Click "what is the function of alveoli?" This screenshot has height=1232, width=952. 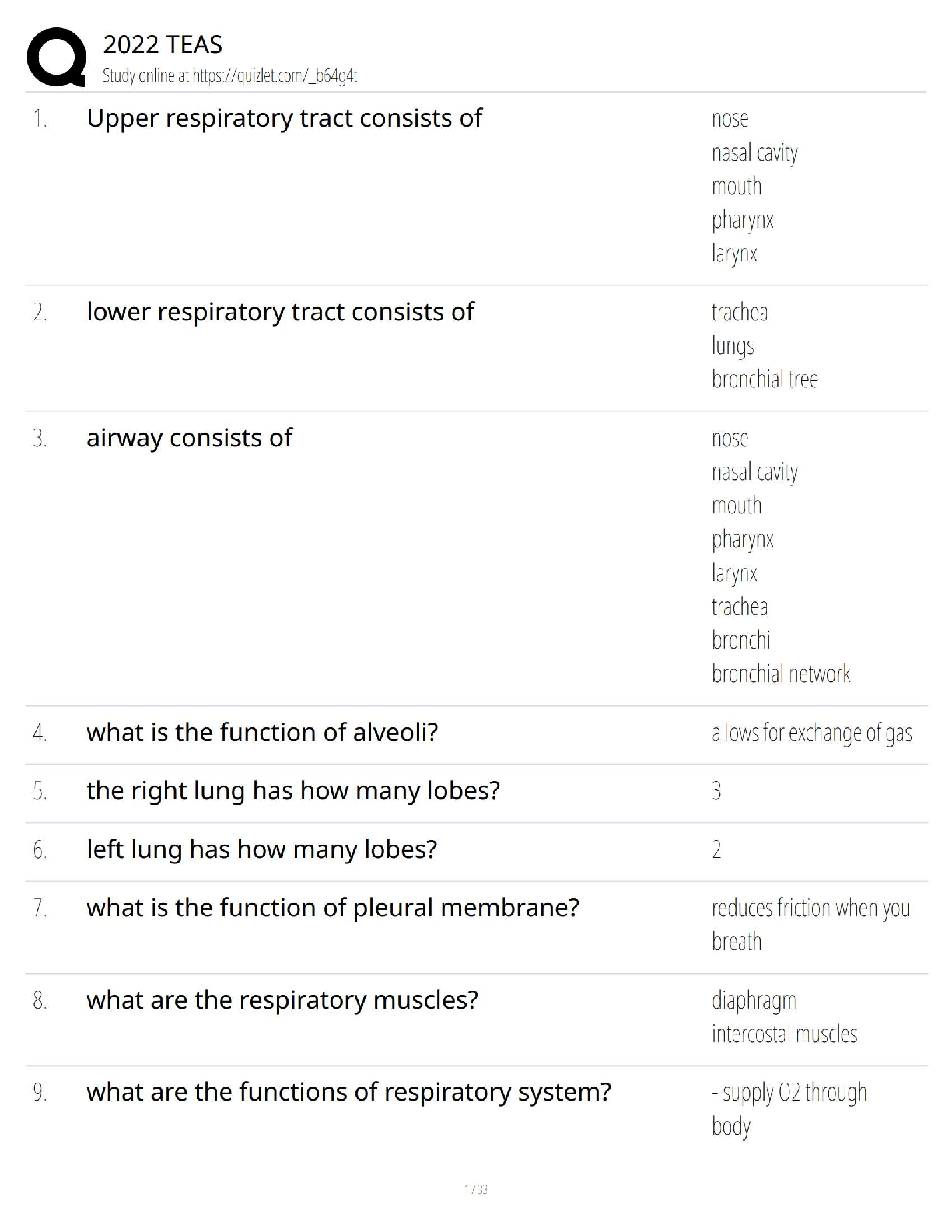pyautogui.click(x=262, y=733)
